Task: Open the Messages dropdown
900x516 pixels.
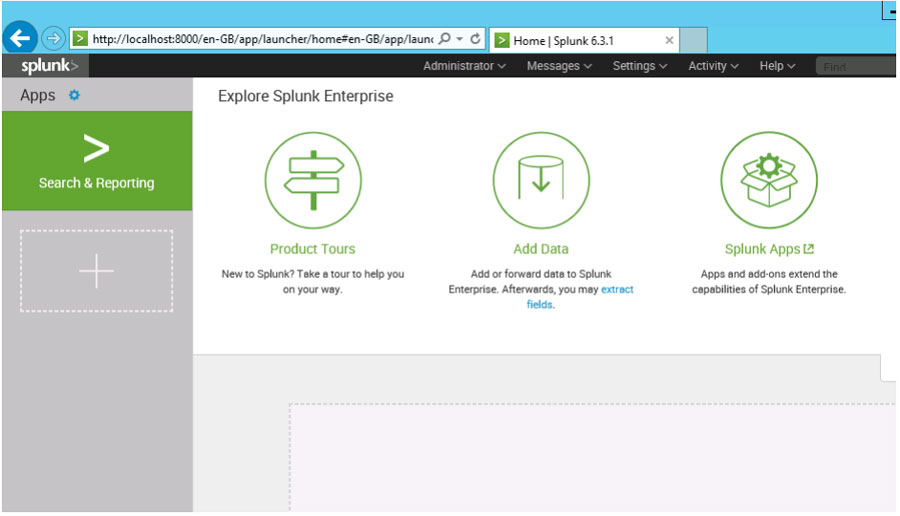Action: pos(559,66)
